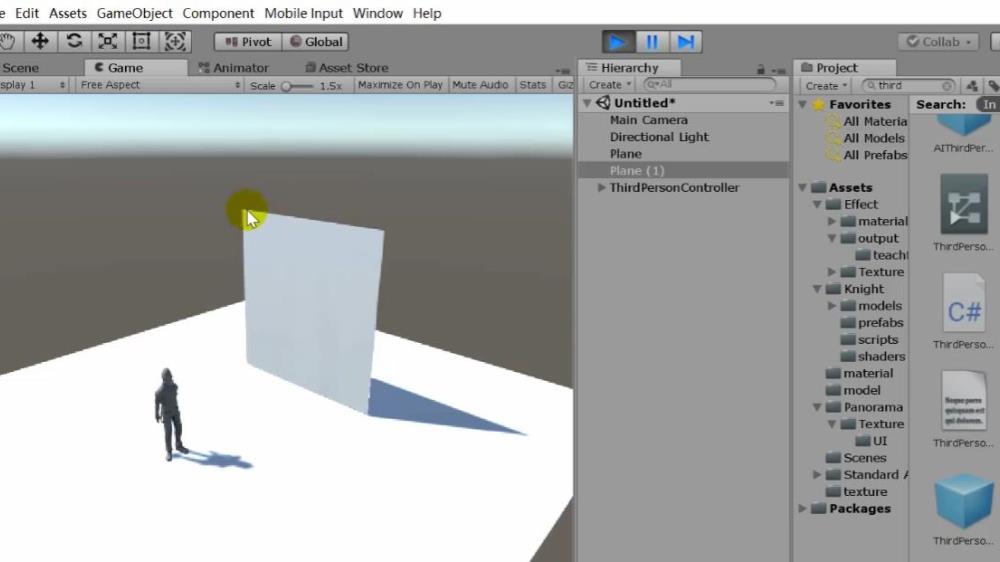This screenshot has height=562, width=1000.
Task: Open the Component menu
Action: [x=218, y=13]
